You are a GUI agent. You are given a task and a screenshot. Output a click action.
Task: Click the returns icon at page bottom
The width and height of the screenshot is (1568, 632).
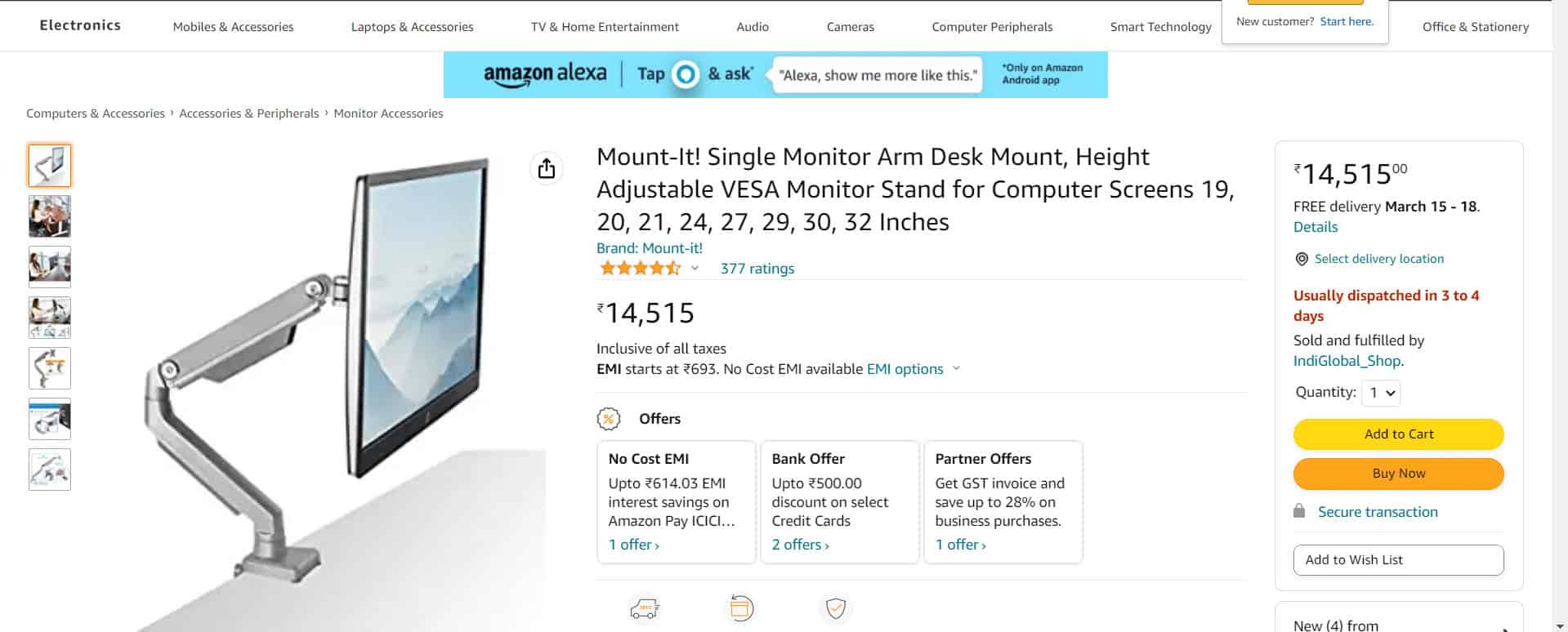point(740,608)
